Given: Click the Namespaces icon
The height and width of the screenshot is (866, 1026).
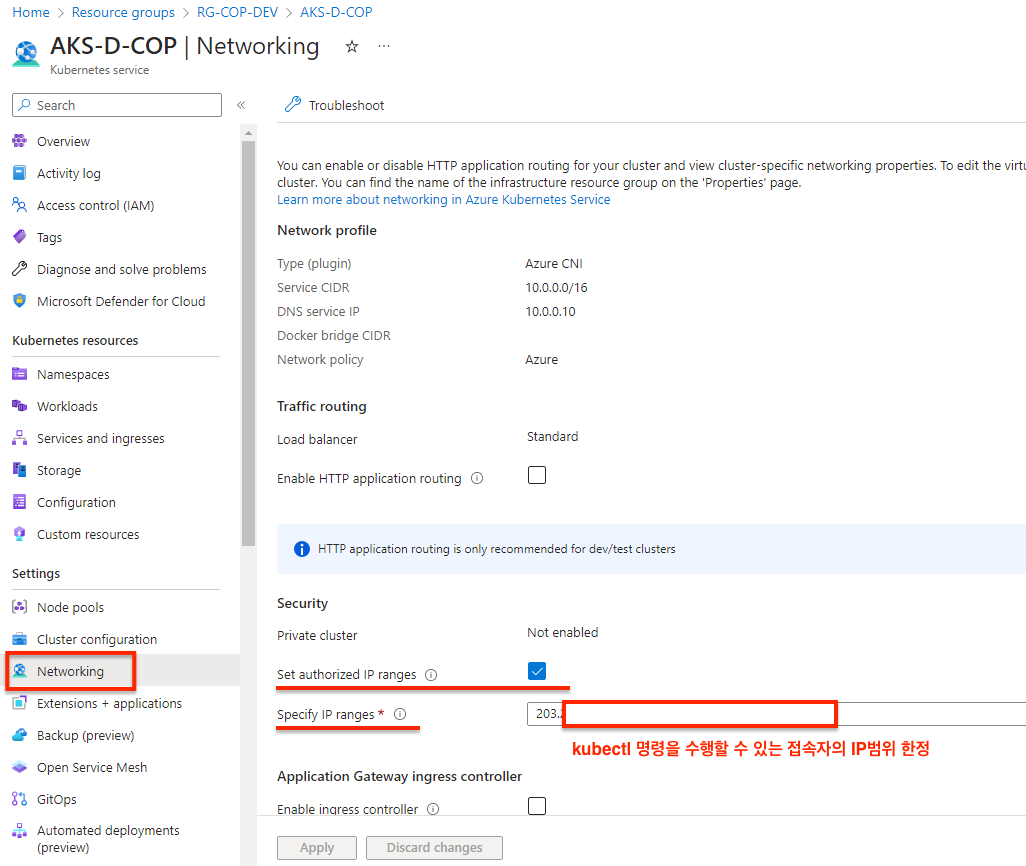Looking at the screenshot, I should coord(20,374).
